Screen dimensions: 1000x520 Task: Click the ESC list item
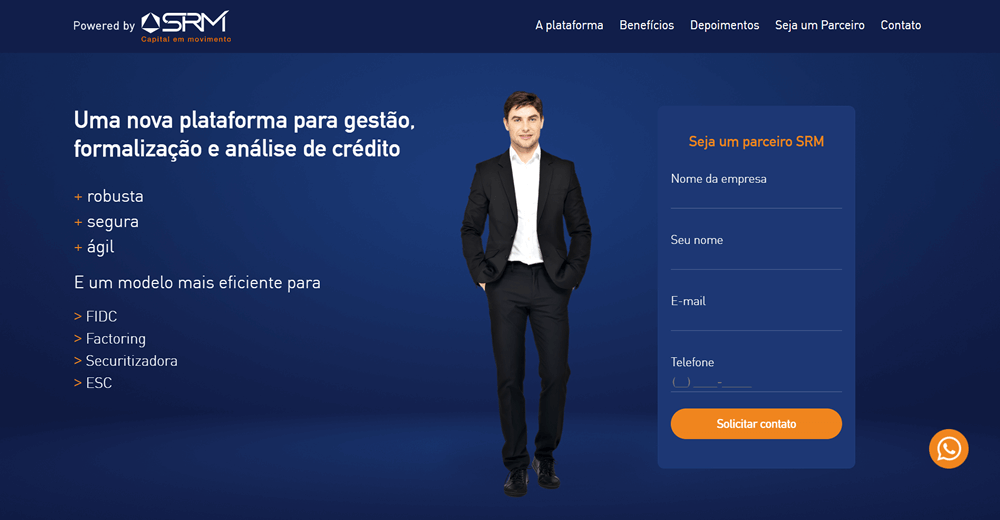[x=93, y=383]
